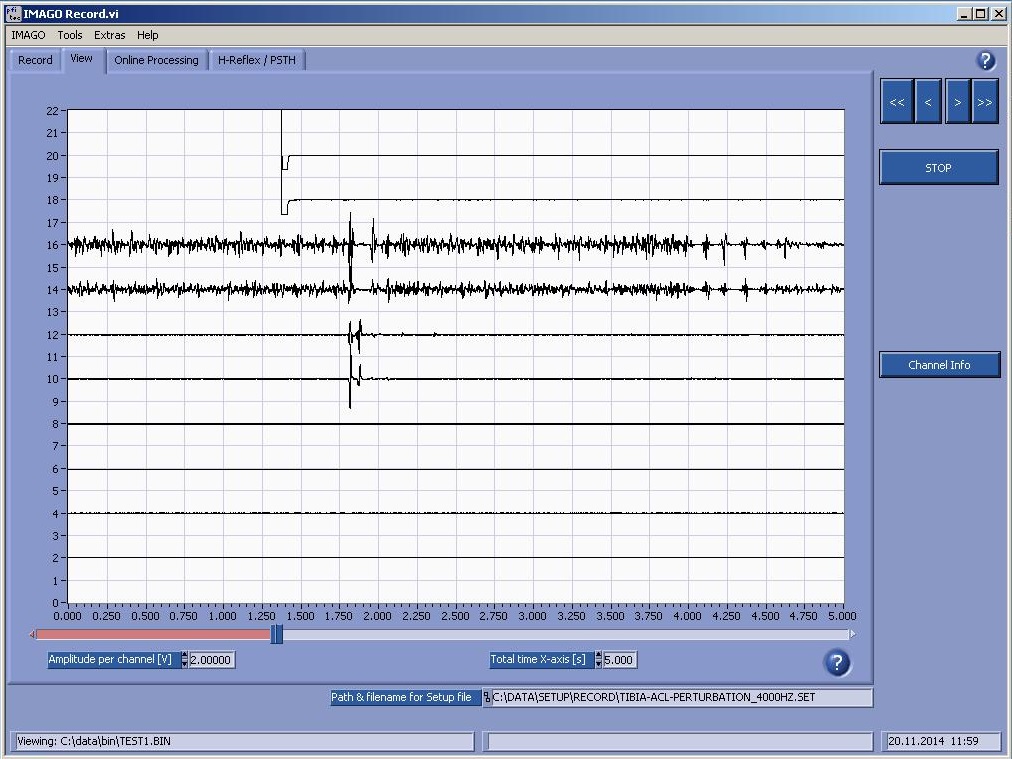Click the STOP button
The height and width of the screenshot is (759, 1012).
(x=938, y=168)
